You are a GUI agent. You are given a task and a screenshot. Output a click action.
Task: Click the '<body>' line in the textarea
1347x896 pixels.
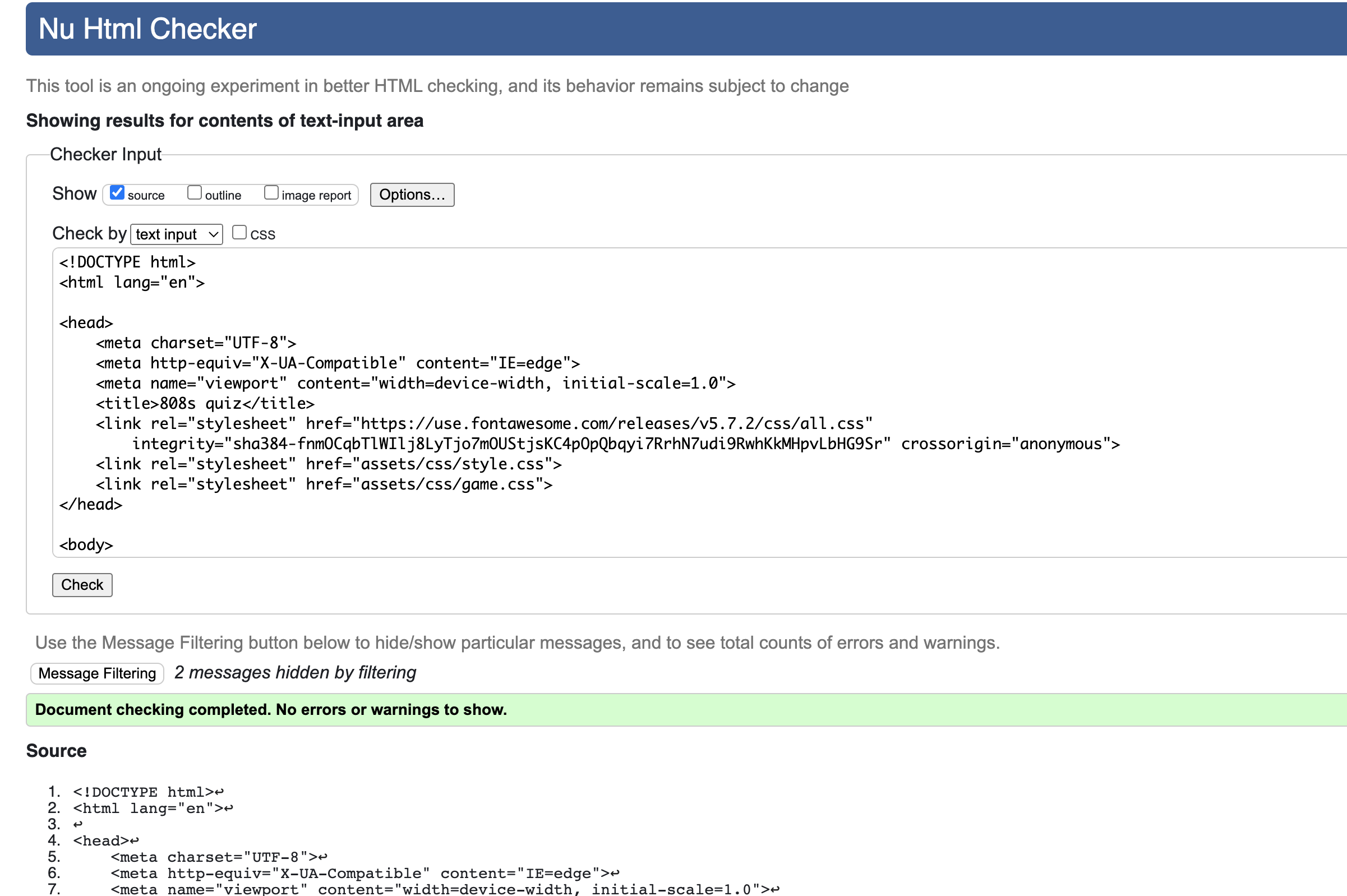[86, 544]
